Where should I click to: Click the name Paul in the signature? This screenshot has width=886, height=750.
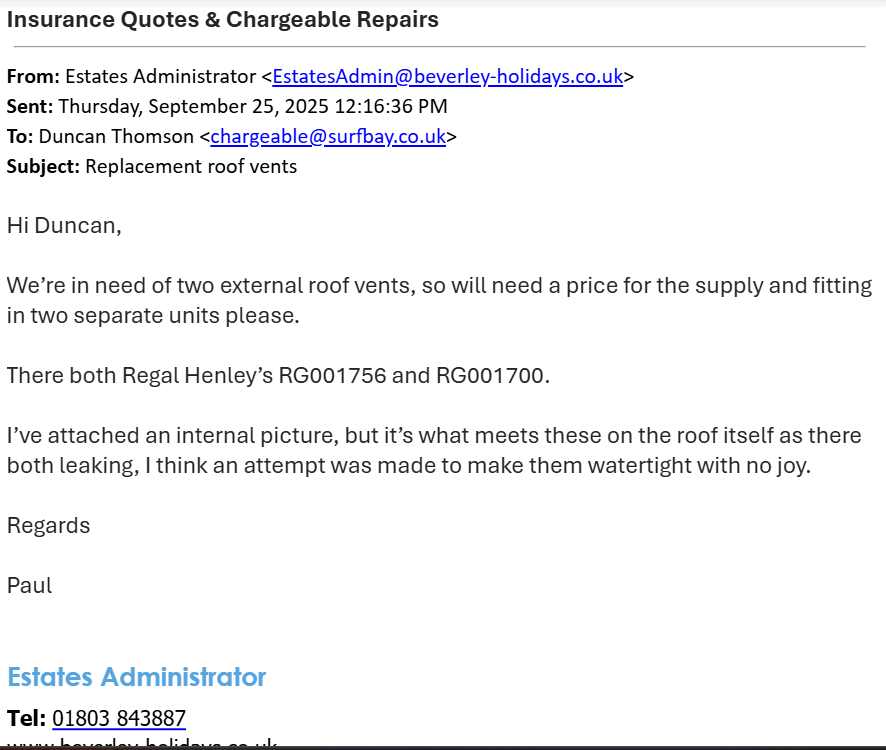(x=29, y=586)
